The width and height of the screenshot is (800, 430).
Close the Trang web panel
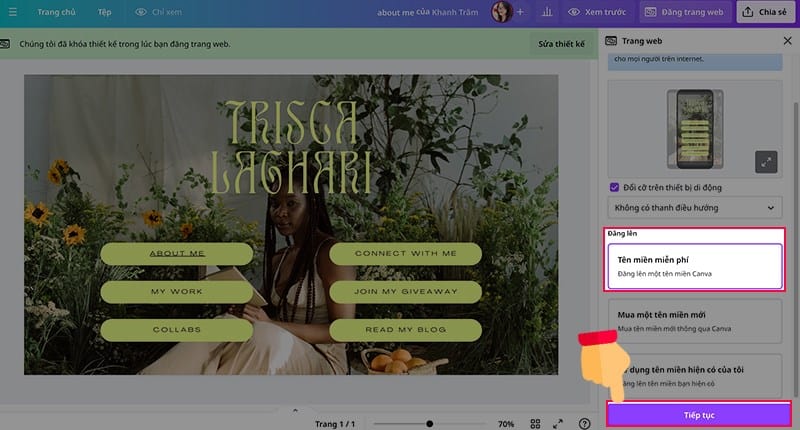pyautogui.click(x=786, y=40)
